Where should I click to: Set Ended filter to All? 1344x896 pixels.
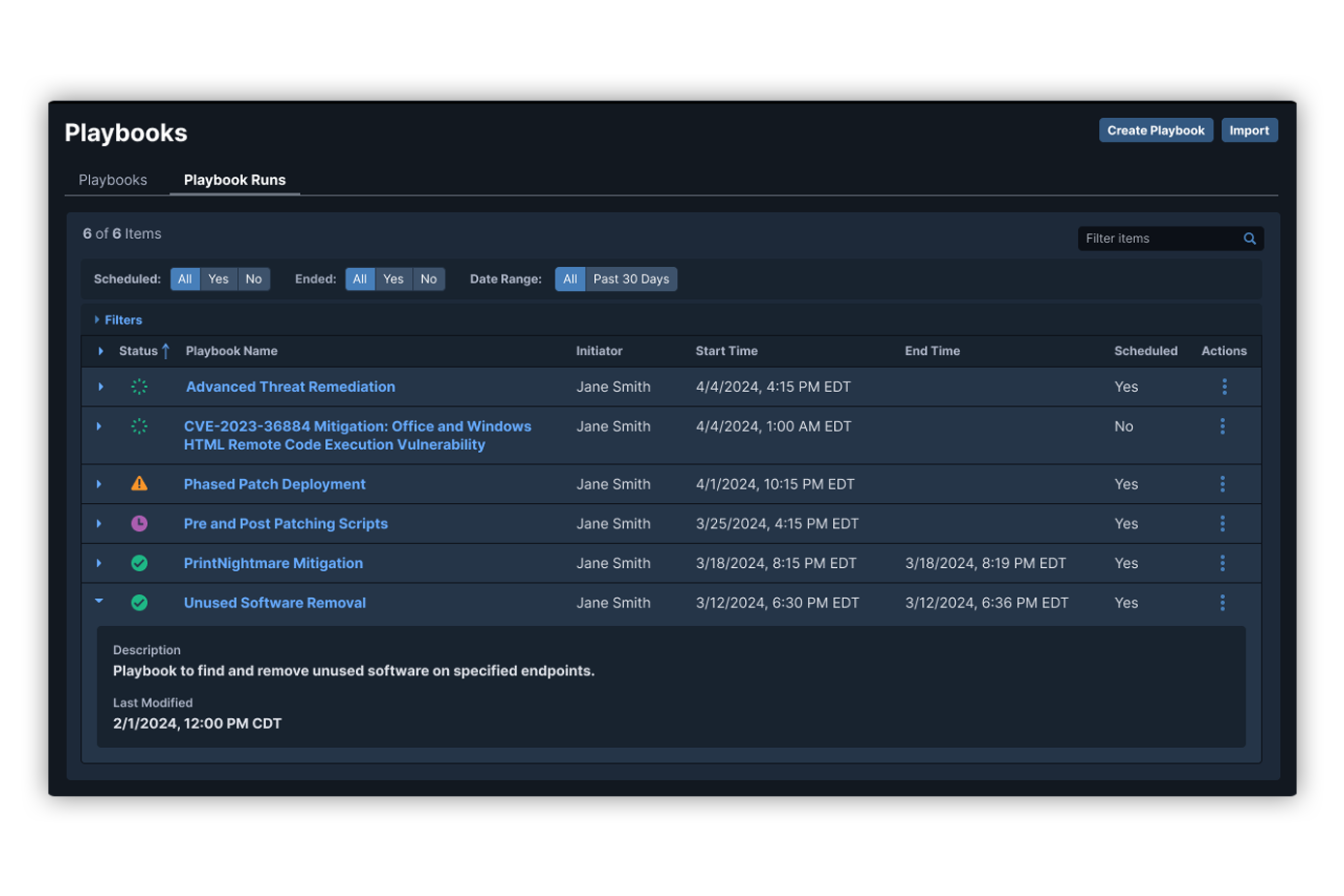(x=360, y=279)
